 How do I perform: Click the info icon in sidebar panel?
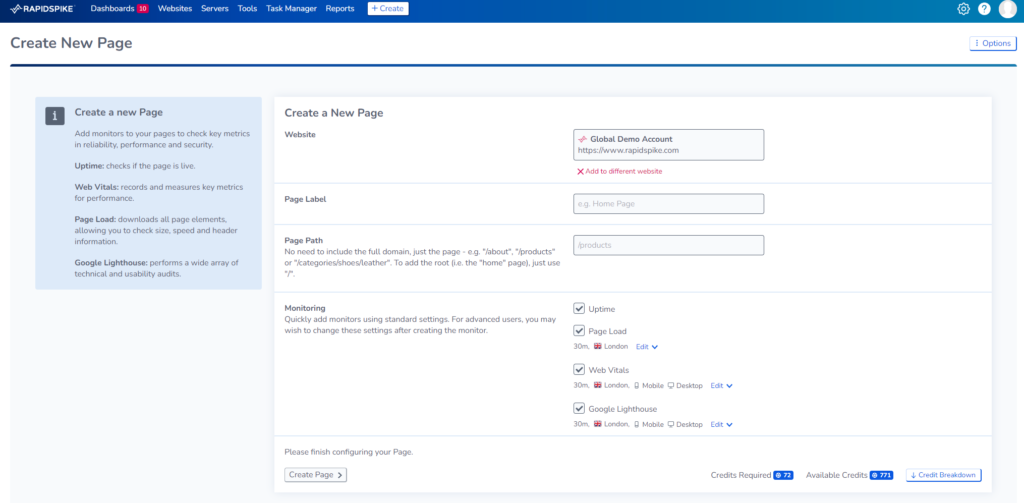tap(55, 116)
